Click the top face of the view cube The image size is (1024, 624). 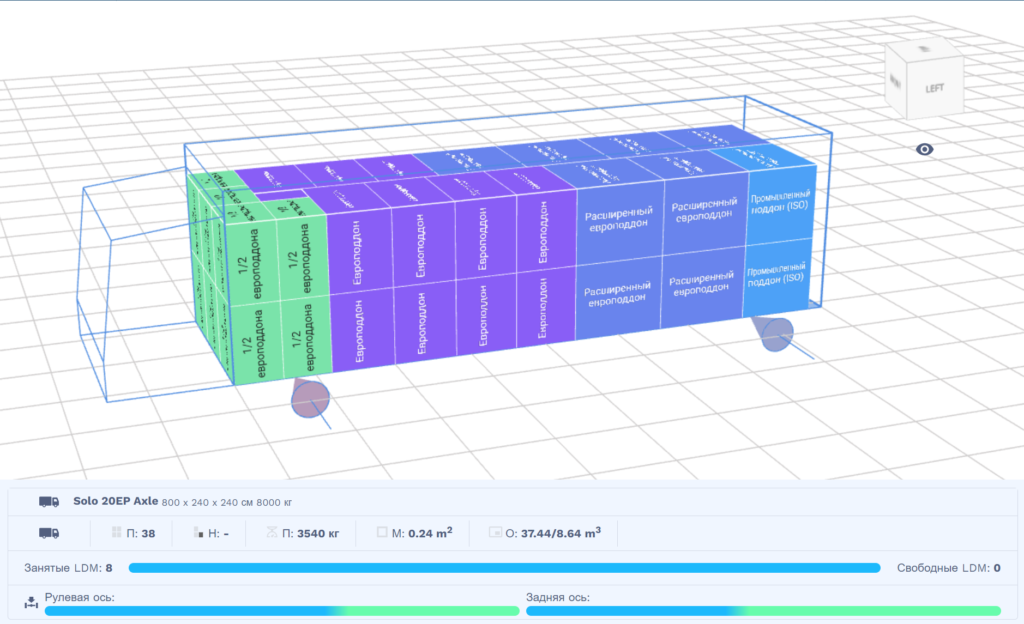[x=926, y=49]
